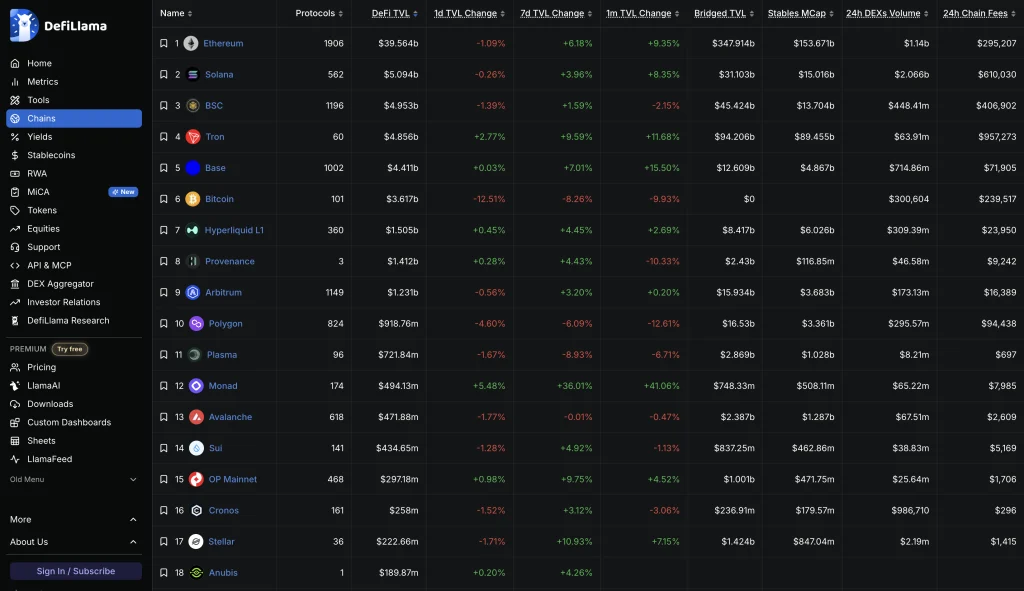Sort by 24h DEXs Volume
Screen dimensions: 1024x591
pos(887,13)
